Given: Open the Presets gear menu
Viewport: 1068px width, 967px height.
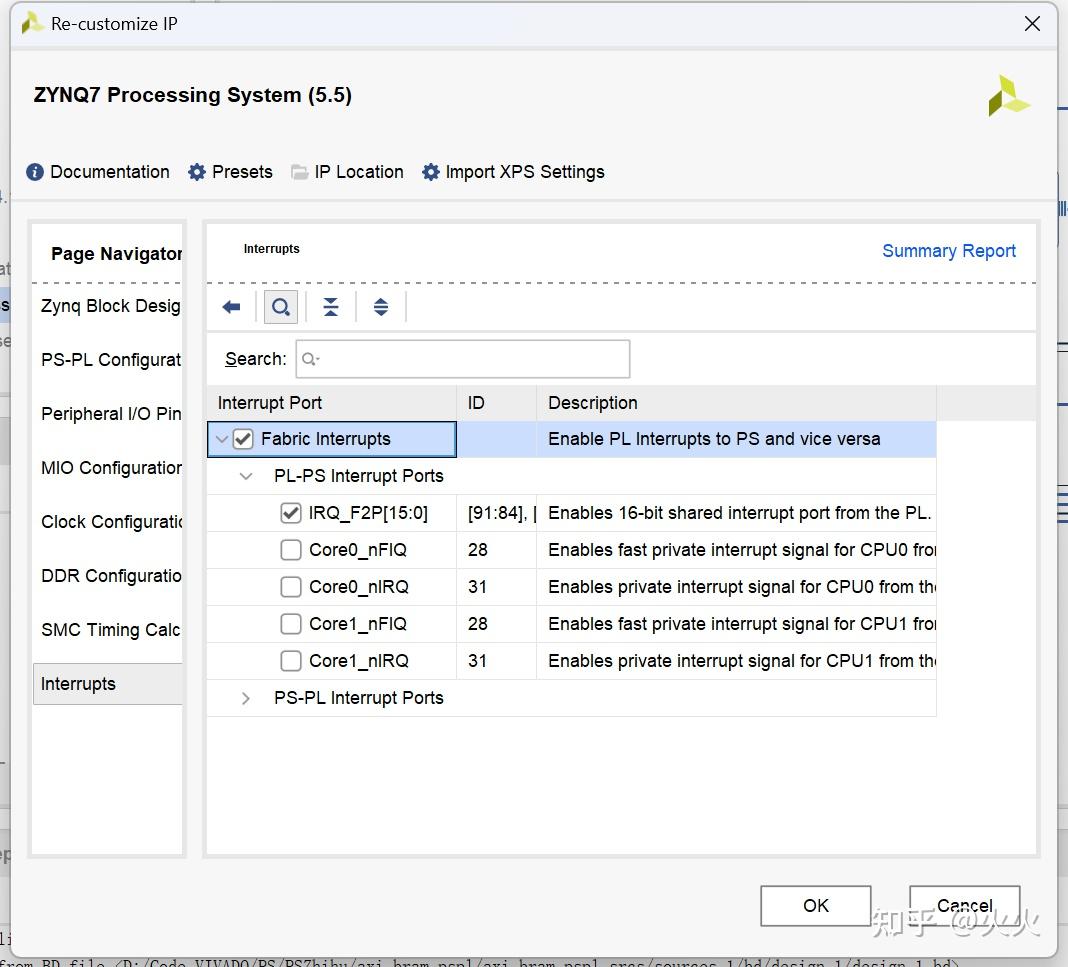Looking at the screenshot, I should (x=197, y=172).
